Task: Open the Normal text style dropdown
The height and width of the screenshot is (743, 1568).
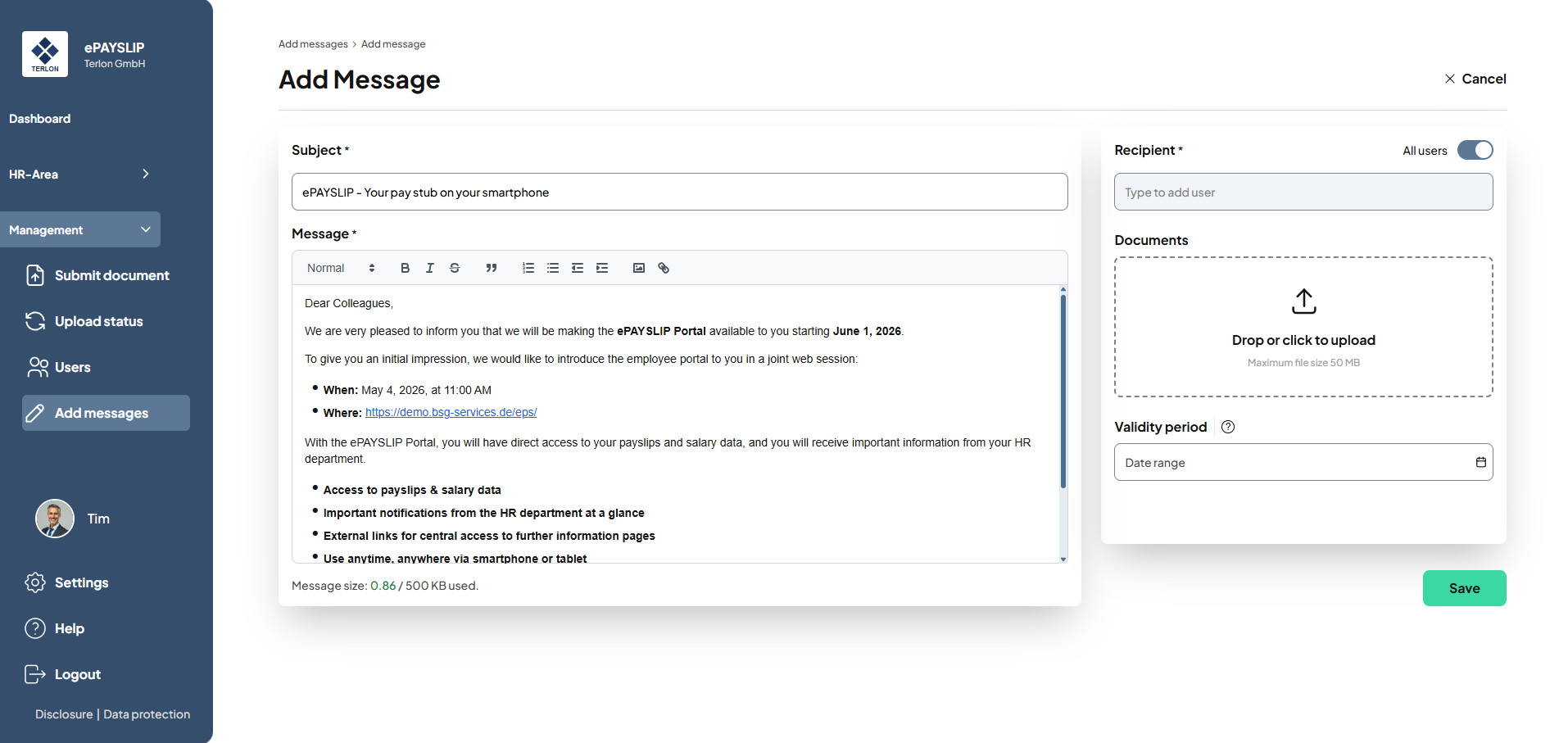Action: (x=341, y=268)
